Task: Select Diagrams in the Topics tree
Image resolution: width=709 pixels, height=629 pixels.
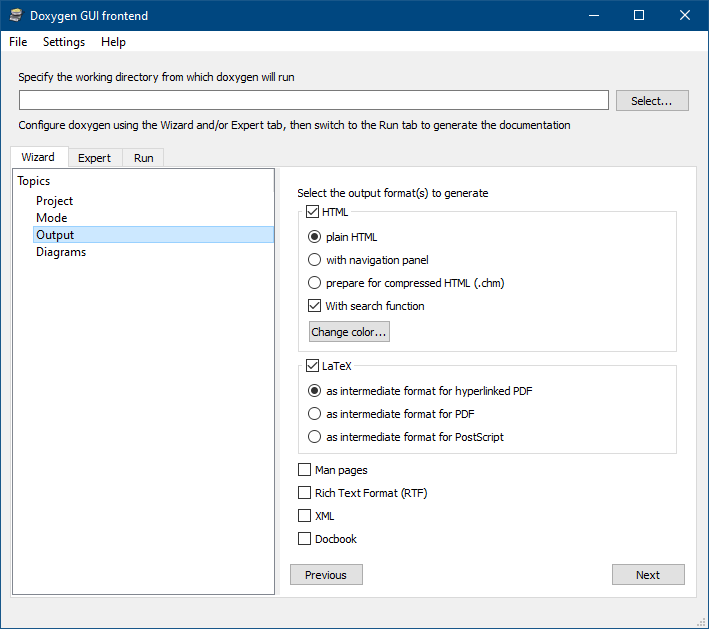Action: tap(61, 252)
